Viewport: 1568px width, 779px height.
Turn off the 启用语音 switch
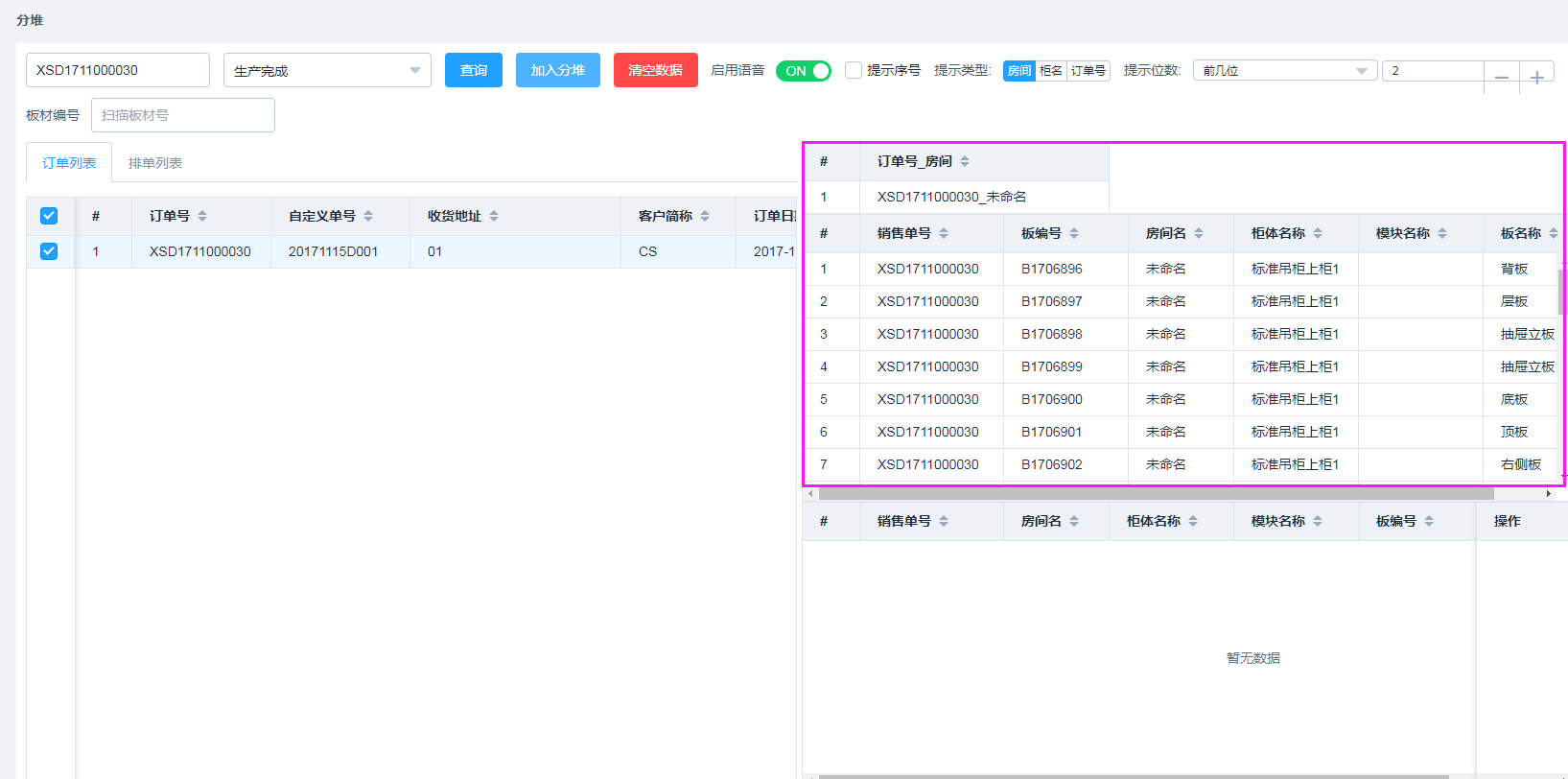click(804, 71)
